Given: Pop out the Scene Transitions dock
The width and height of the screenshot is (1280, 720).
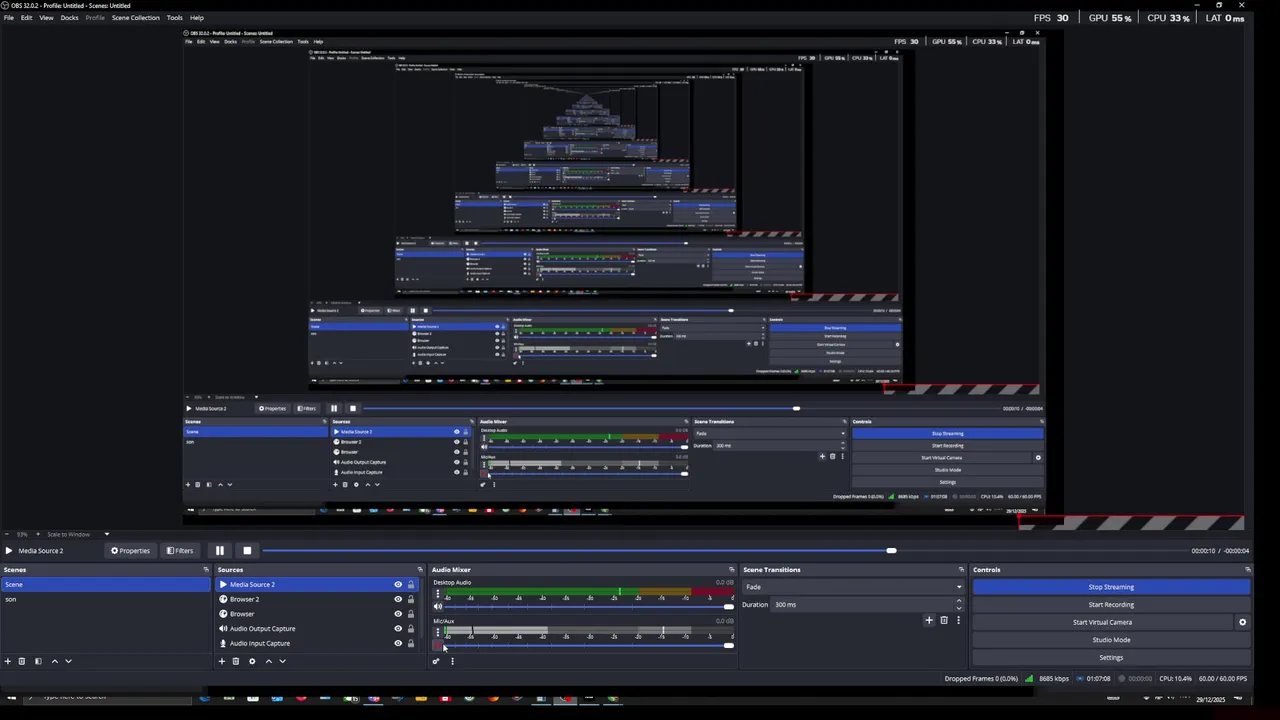Looking at the screenshot, I should (961, 570).
